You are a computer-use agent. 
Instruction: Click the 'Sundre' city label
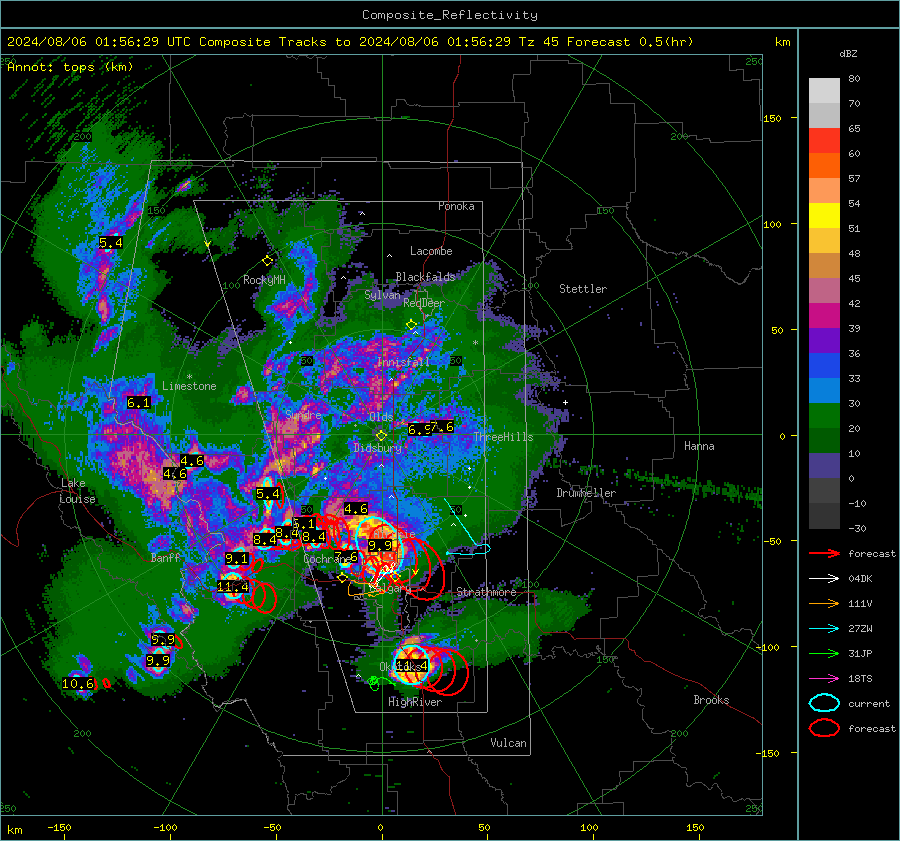pos(303,414)
